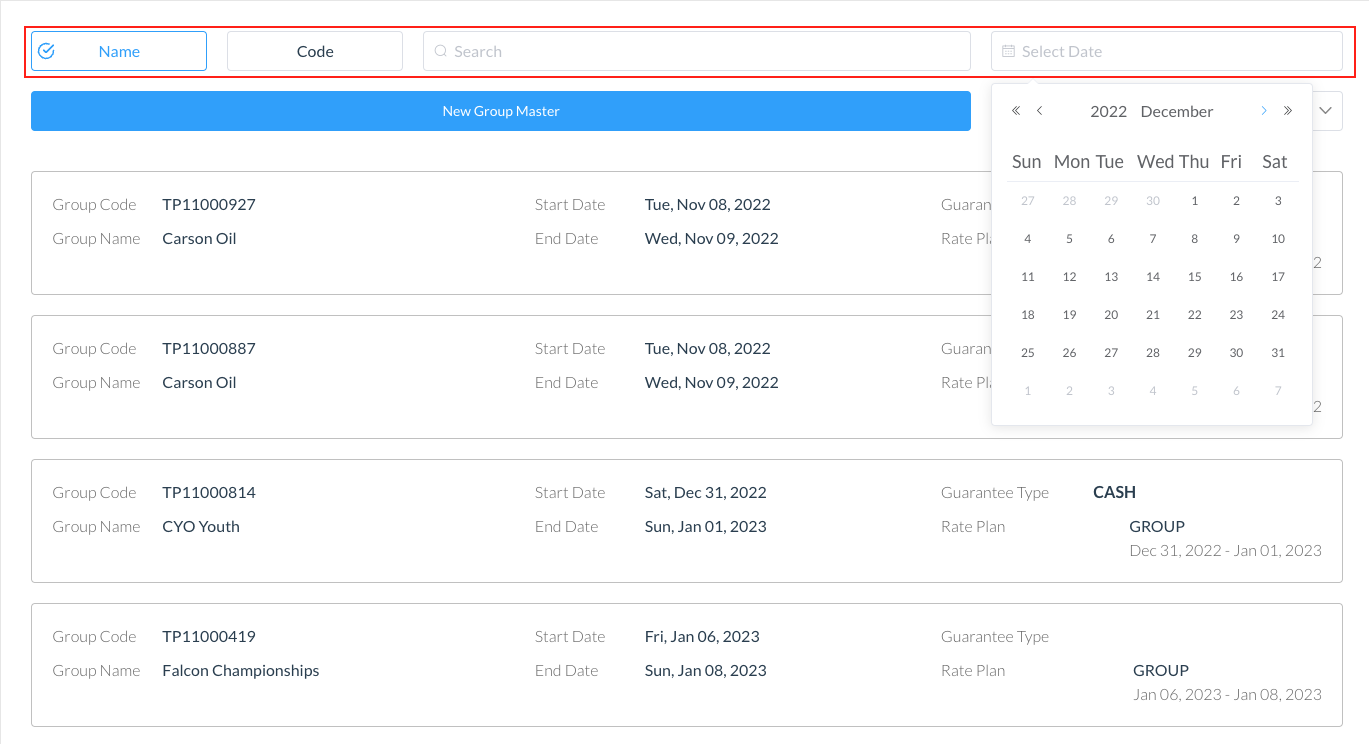Pick December 31 in the calendar

coord(1278,353)
